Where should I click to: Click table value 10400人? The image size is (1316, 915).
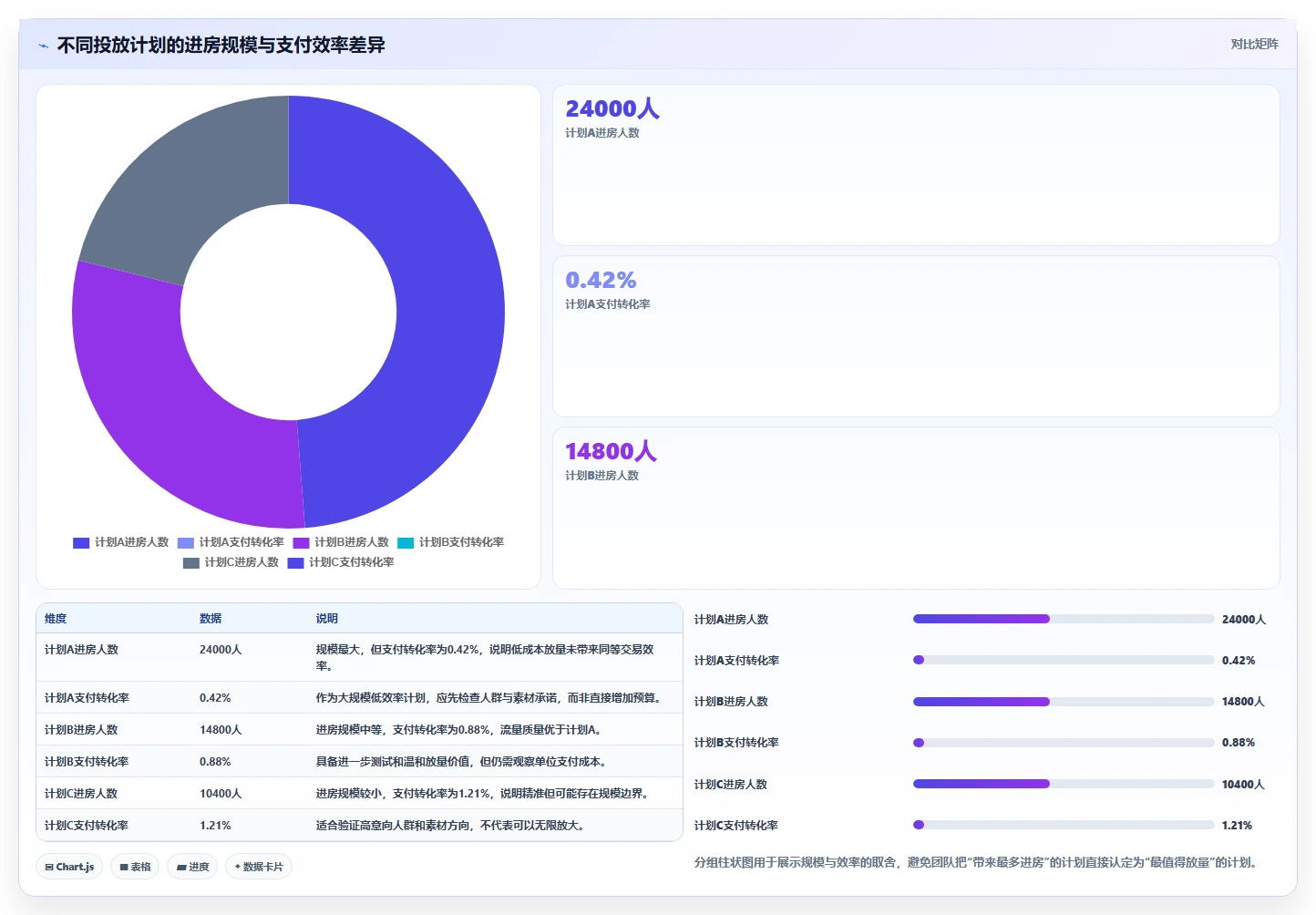tap(221, 794)
